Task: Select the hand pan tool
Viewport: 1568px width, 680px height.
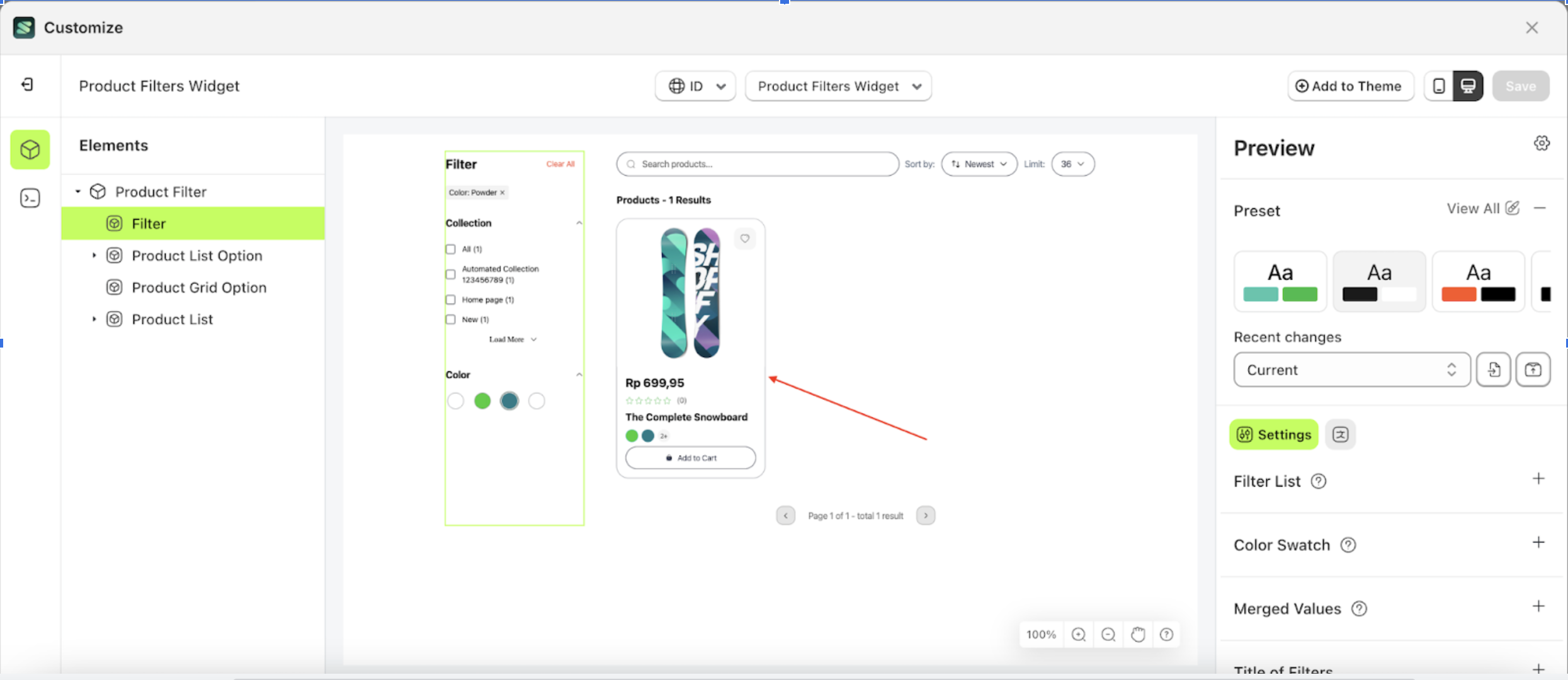Action: pyautogui.click(x=1137, y=635)
